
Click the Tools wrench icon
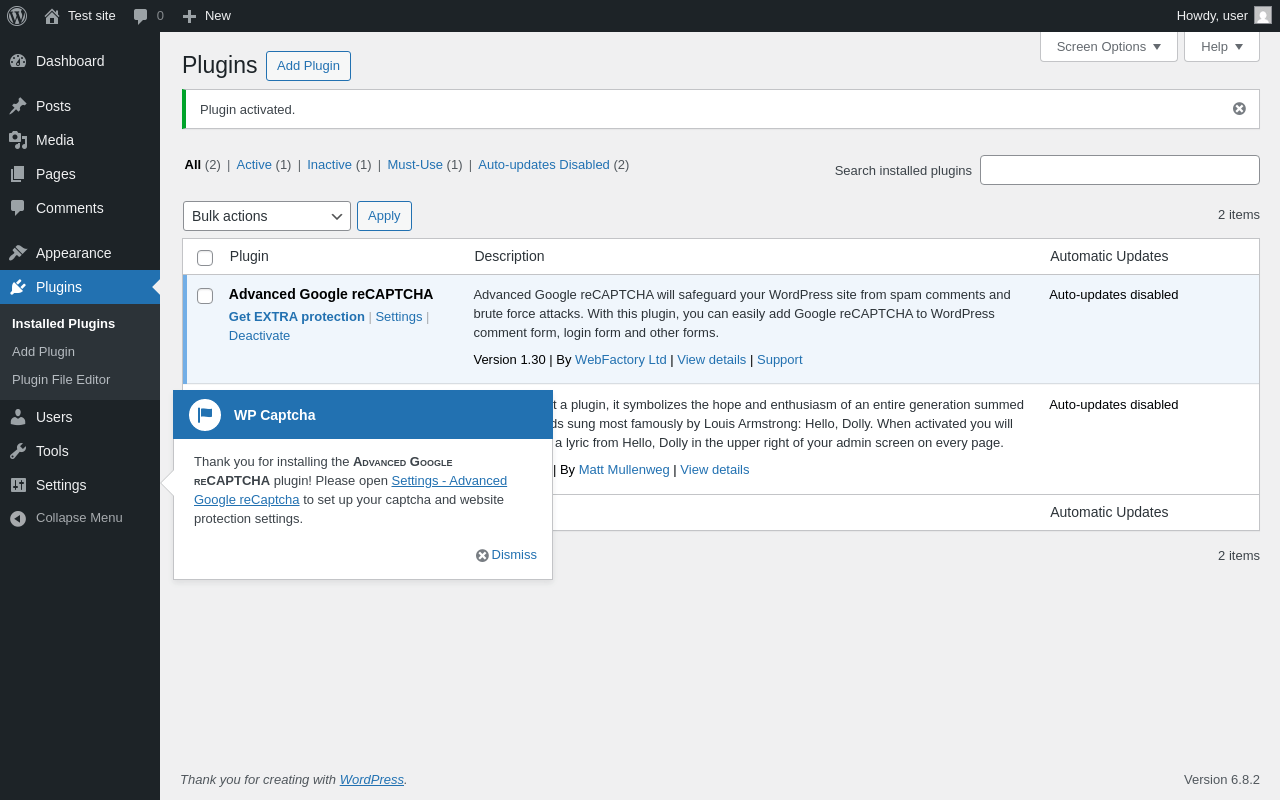18,451
